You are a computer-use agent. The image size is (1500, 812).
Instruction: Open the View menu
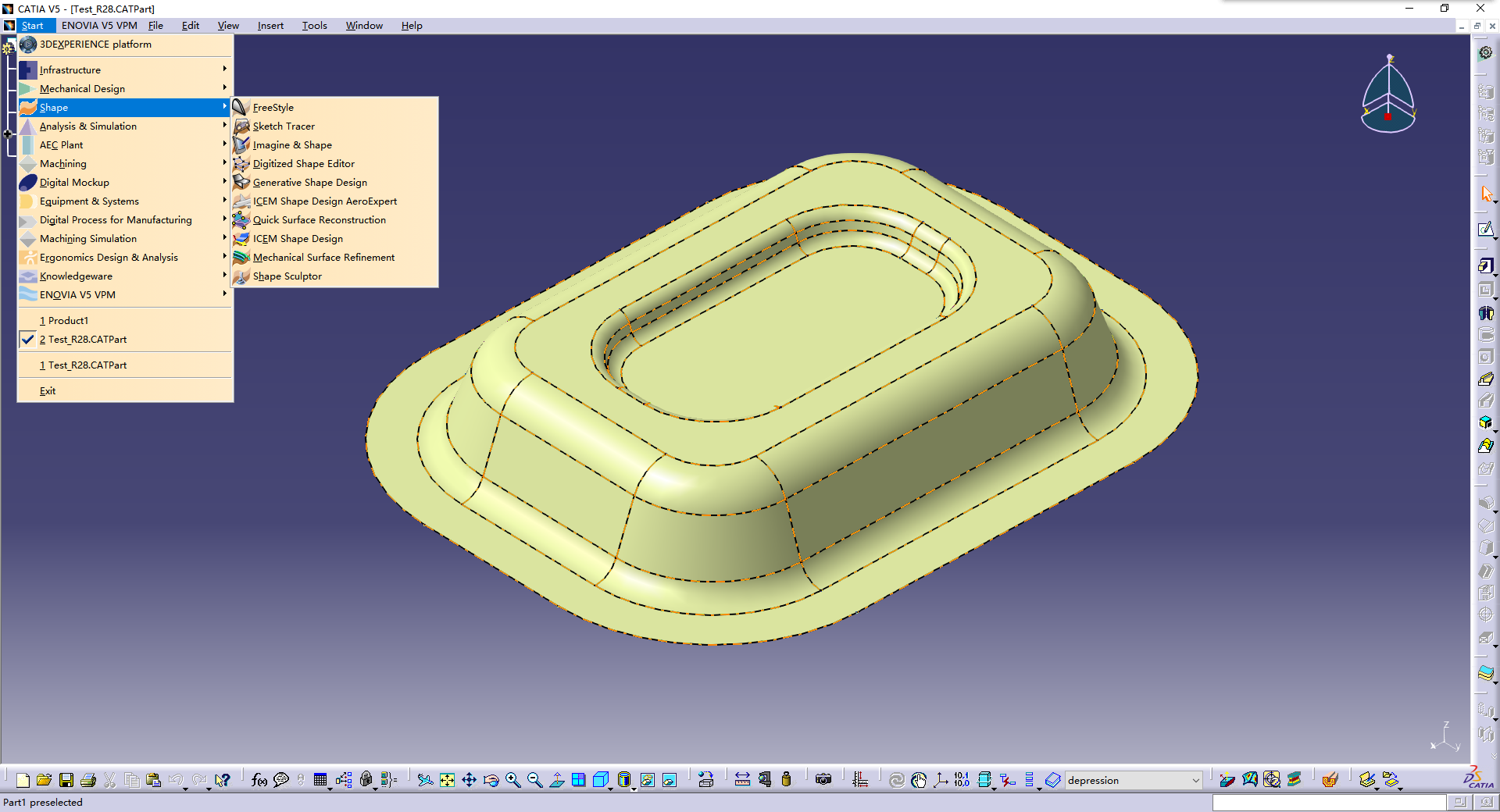coord(228,26)
